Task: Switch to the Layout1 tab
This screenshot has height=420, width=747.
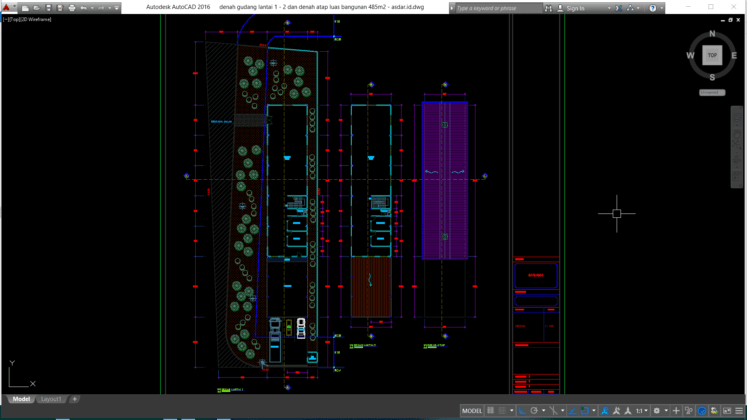Action: click(x=51, y=399)
